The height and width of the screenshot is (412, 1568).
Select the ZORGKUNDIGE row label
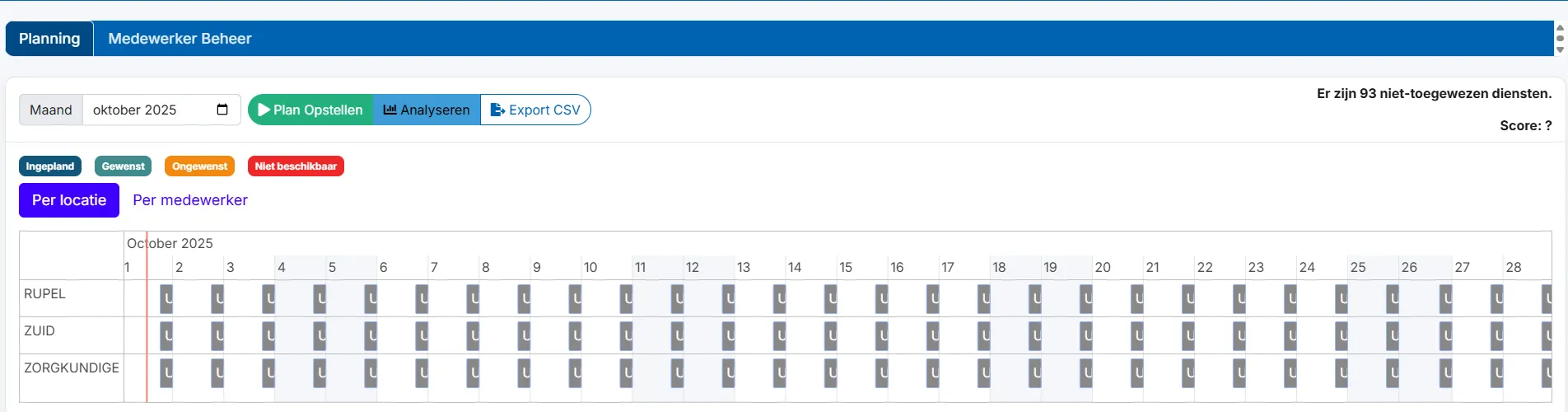(x=72, y=368)
